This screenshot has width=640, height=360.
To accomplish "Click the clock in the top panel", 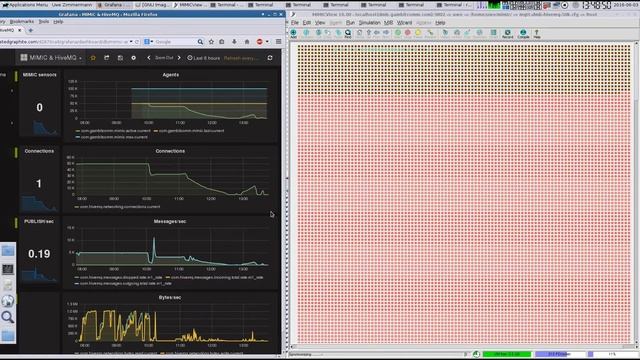I will [596, 5].
